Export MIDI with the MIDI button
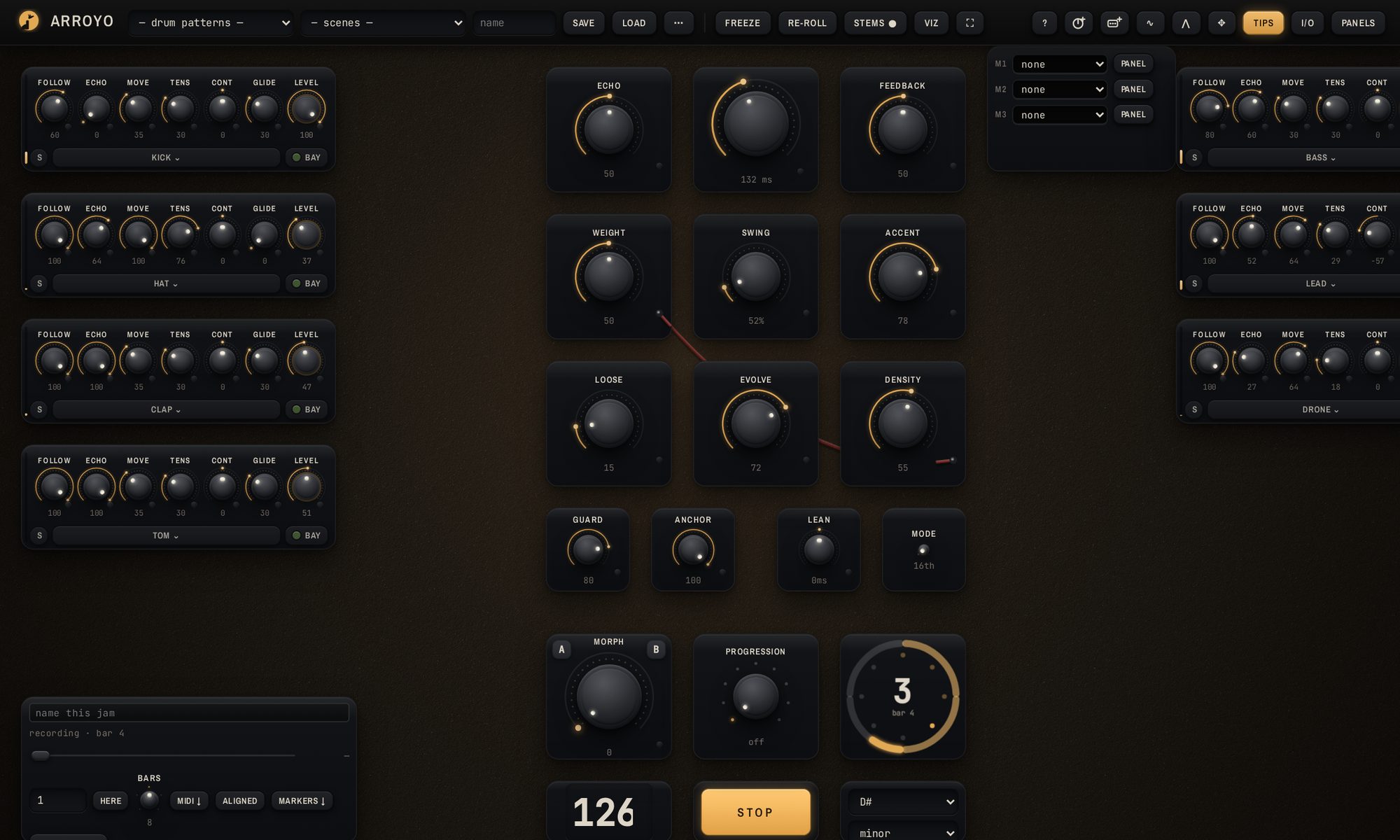 pyautogui.click(x=189, y=801)
